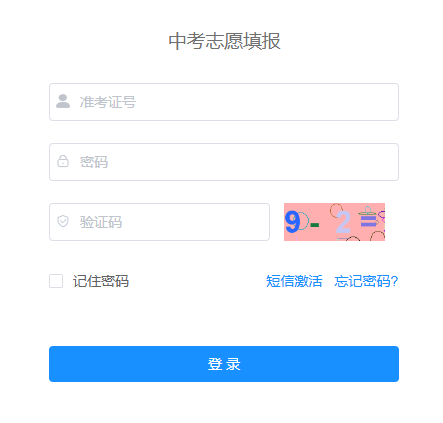The width and height of the screenshot is (443, 423).
Task: Click the 密码 placeholder text
Action: [x=94, y=162]
